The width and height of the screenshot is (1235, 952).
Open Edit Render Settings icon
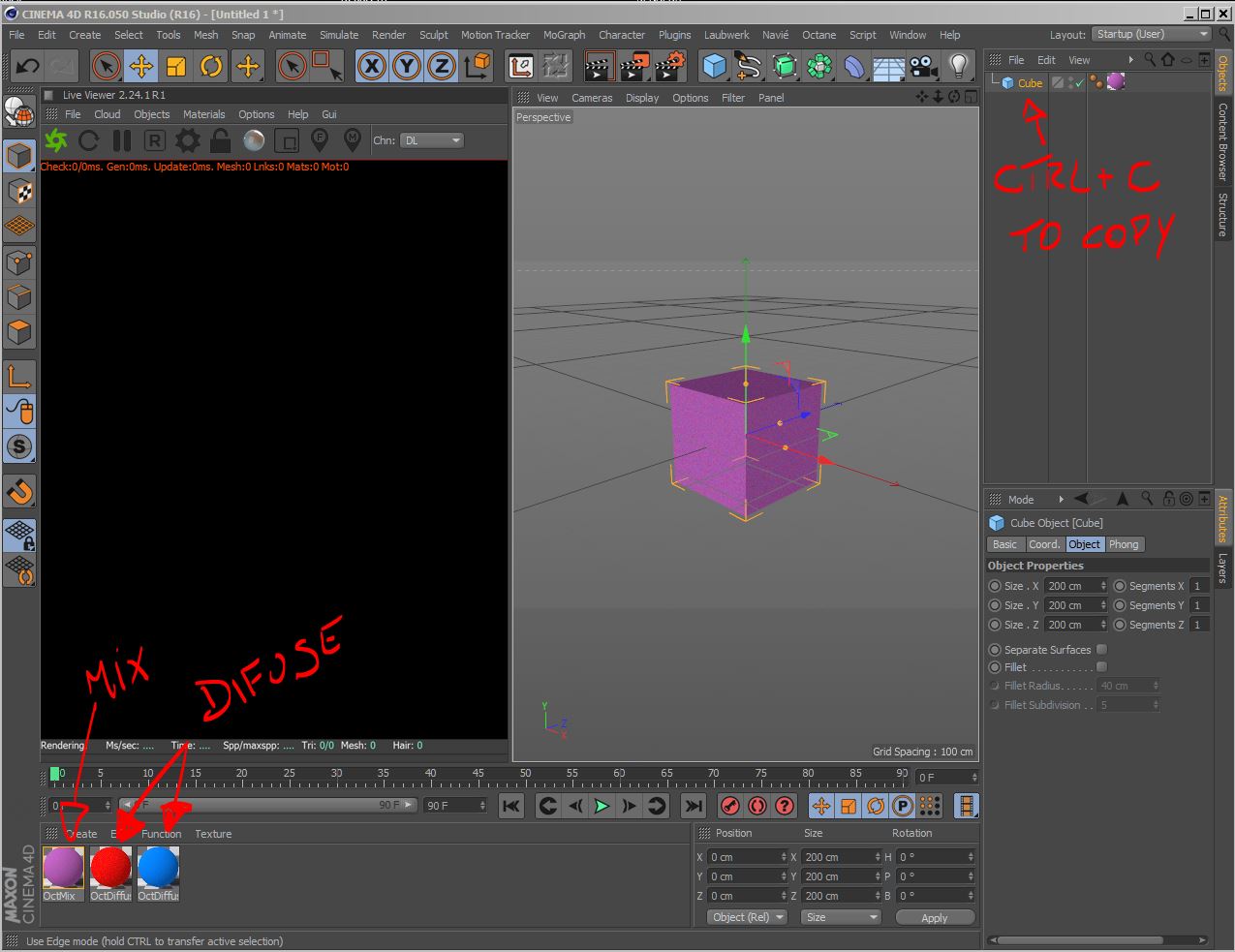[669, 66]
